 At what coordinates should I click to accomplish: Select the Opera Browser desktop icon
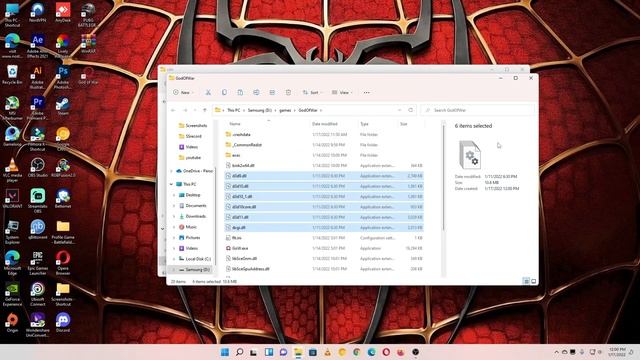(x=63, y=263)
